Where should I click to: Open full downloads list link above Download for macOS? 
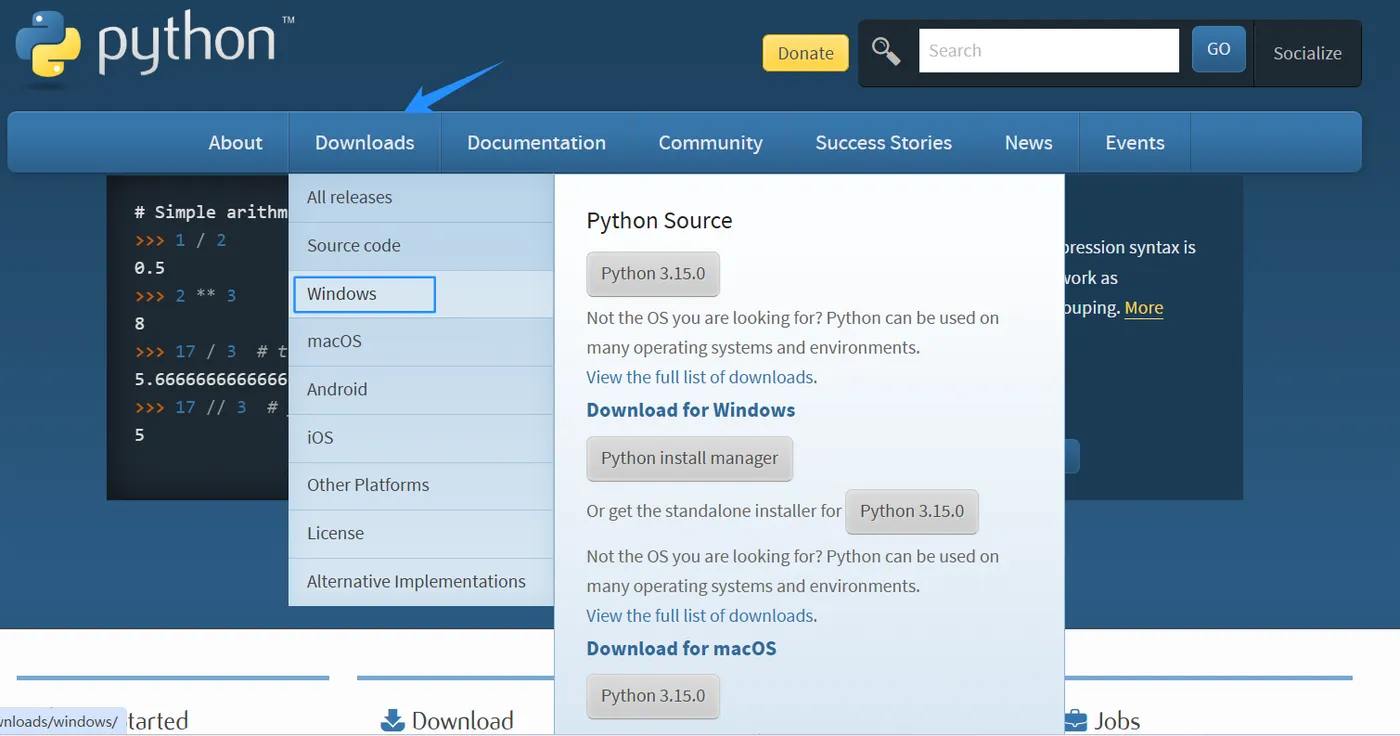[x=700, y=616]
